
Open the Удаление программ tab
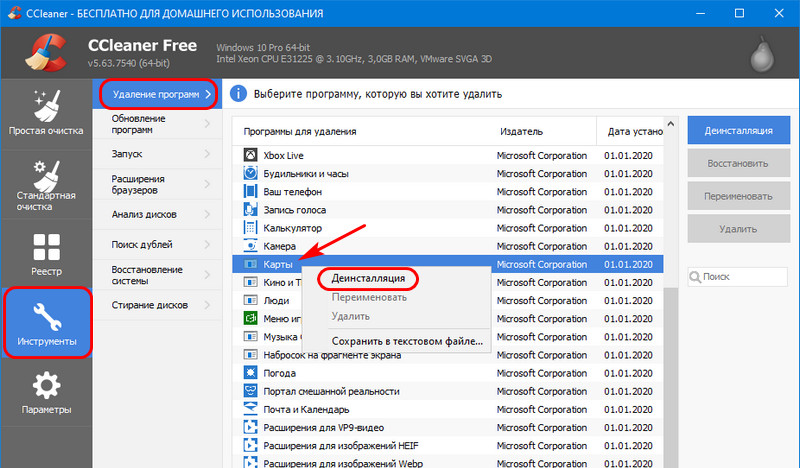point(159,94)
